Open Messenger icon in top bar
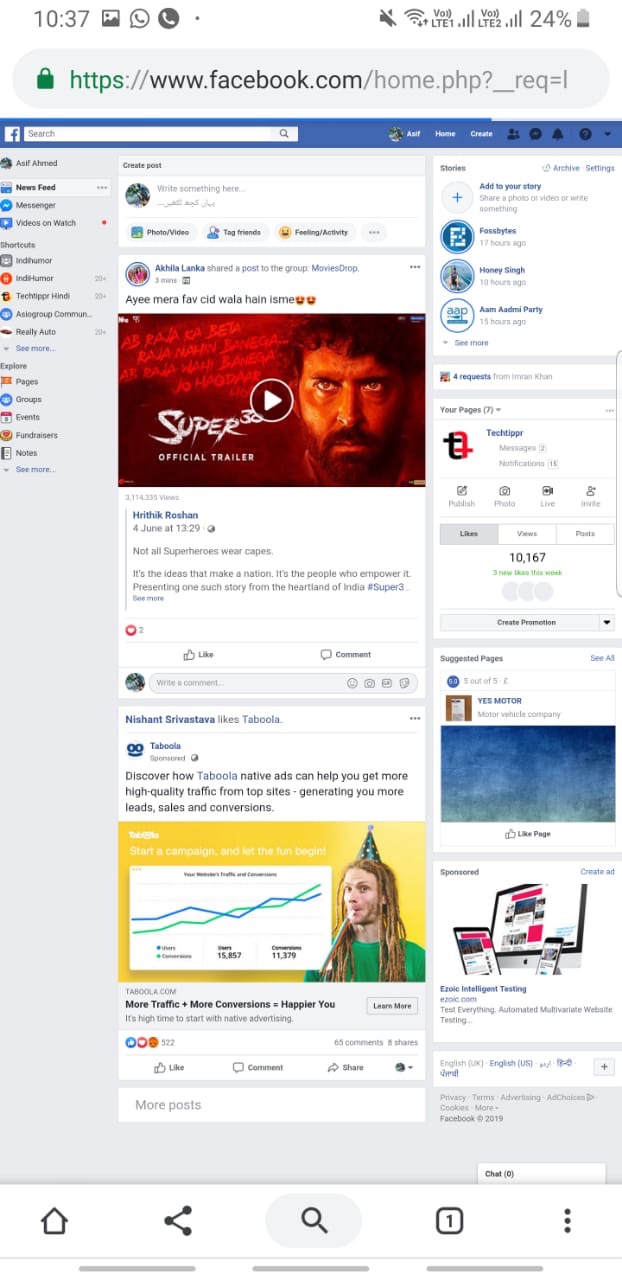 tap(536, 133)
